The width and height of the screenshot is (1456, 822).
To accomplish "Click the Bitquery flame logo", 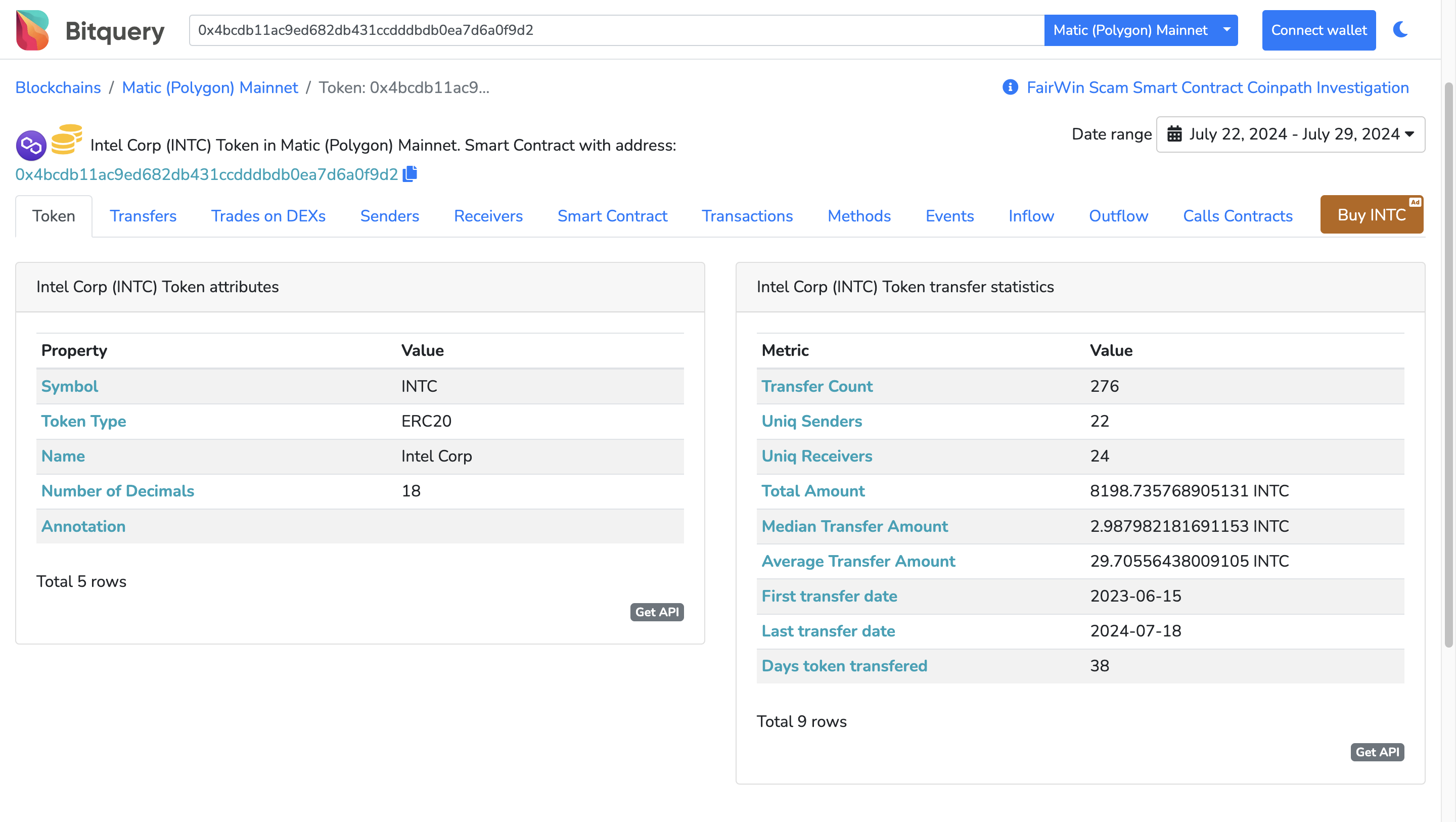I will tap(32, 30).
